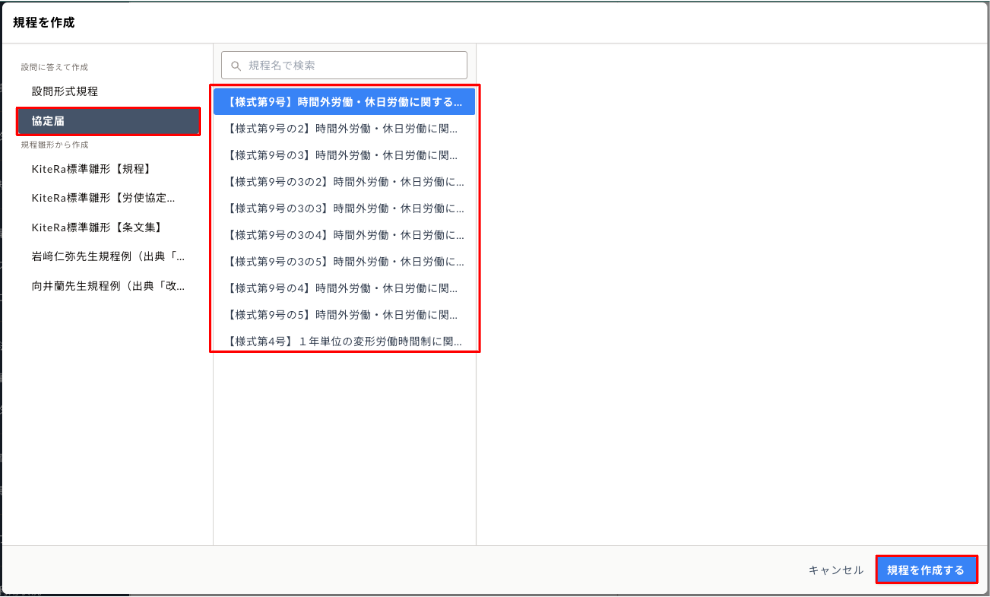Choose 【様式第9号の4】 in the list

pyautogui.click(x=344, y=288)
